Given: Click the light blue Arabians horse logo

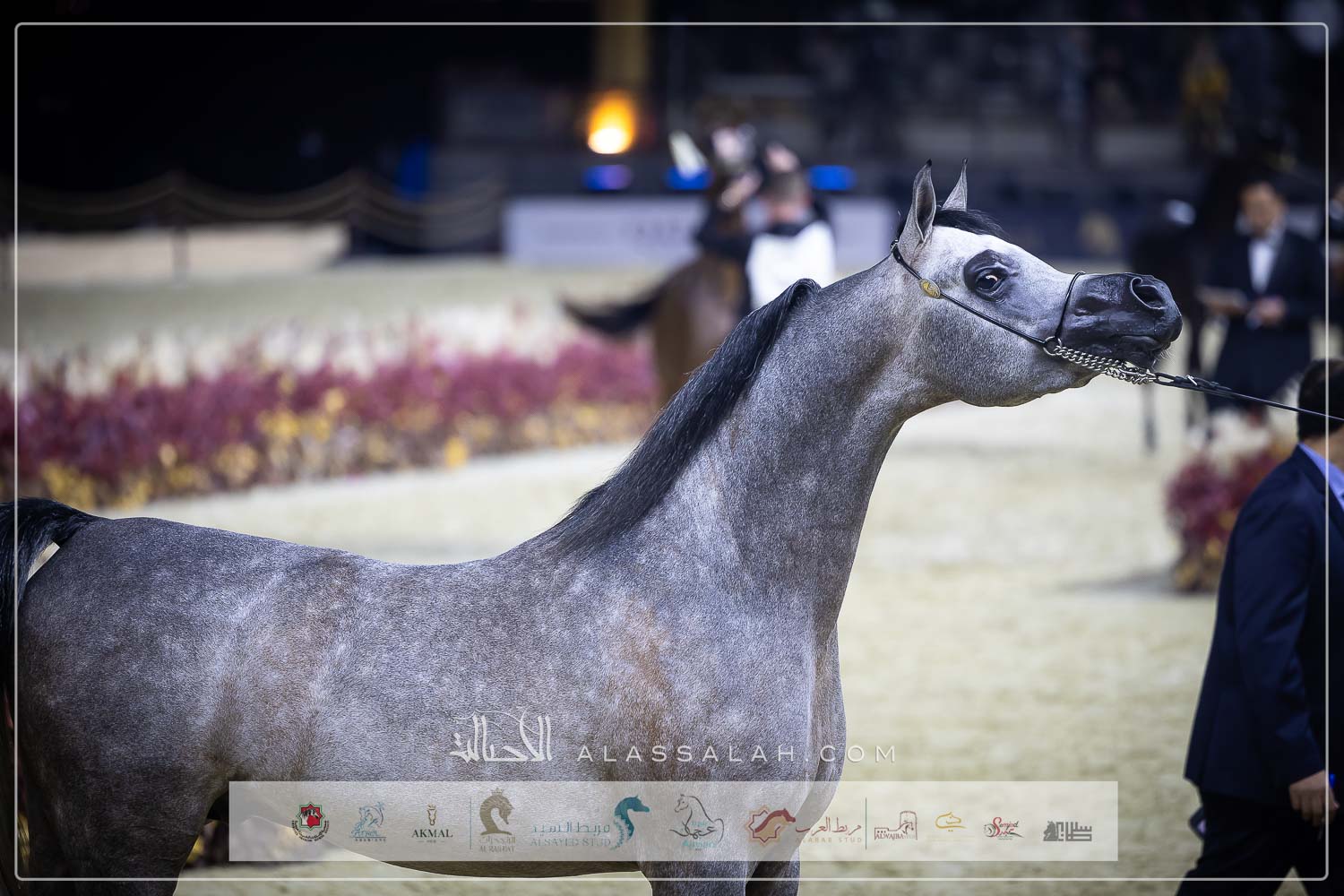Looking at the screenshot, I should pos(367,822).
